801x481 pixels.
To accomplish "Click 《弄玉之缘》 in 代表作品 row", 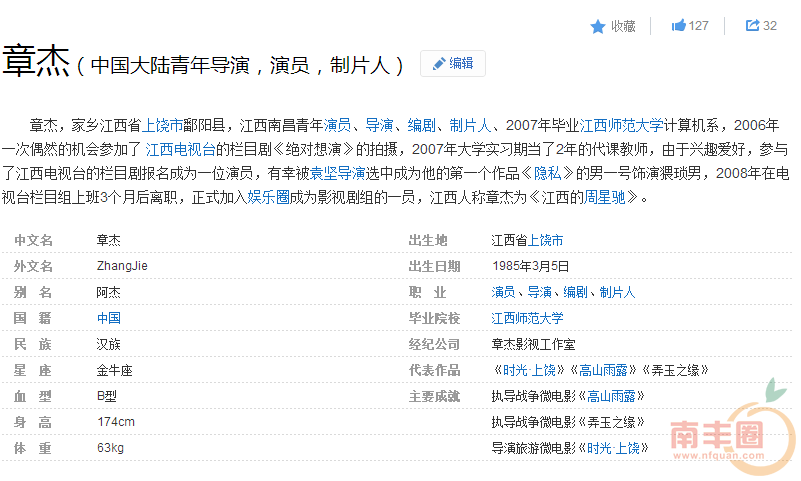I will (x=675, y=370).
